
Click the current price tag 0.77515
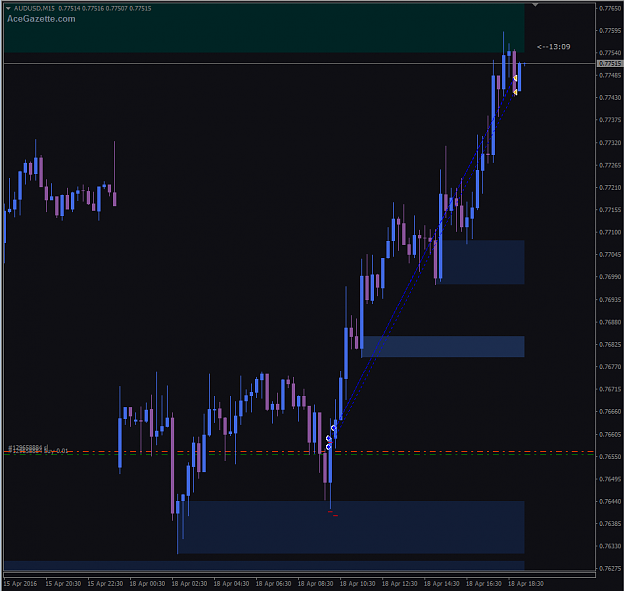point(610,64)
